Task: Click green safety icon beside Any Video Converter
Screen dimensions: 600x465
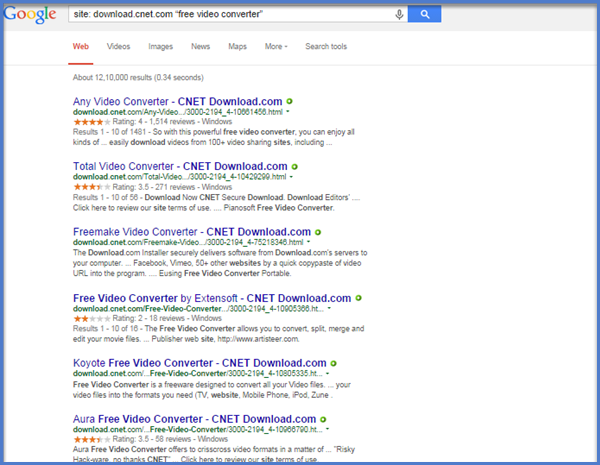Action: pyautogui.click(x=290, y=101)
